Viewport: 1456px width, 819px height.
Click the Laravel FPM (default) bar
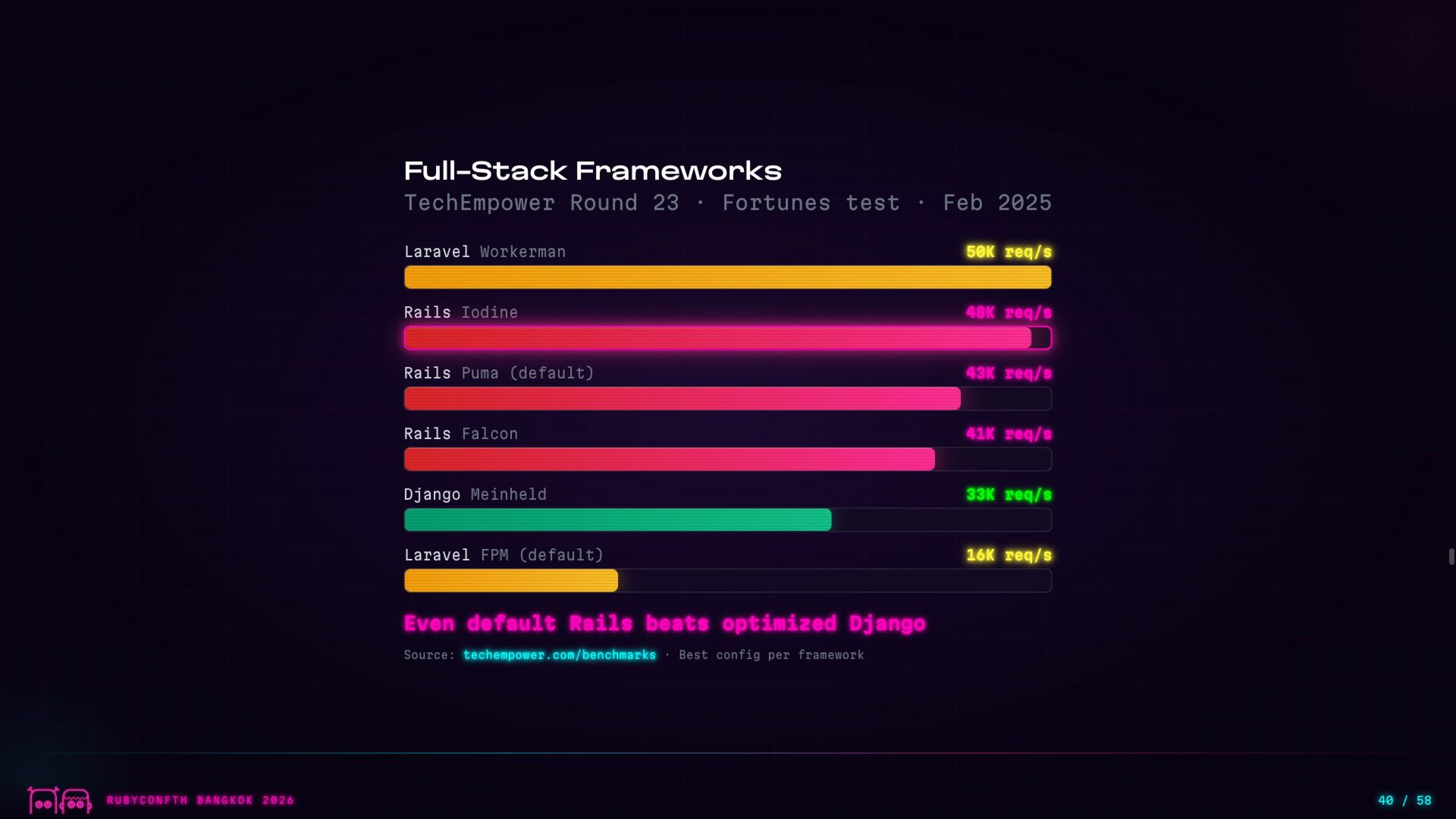coord(728,580)
